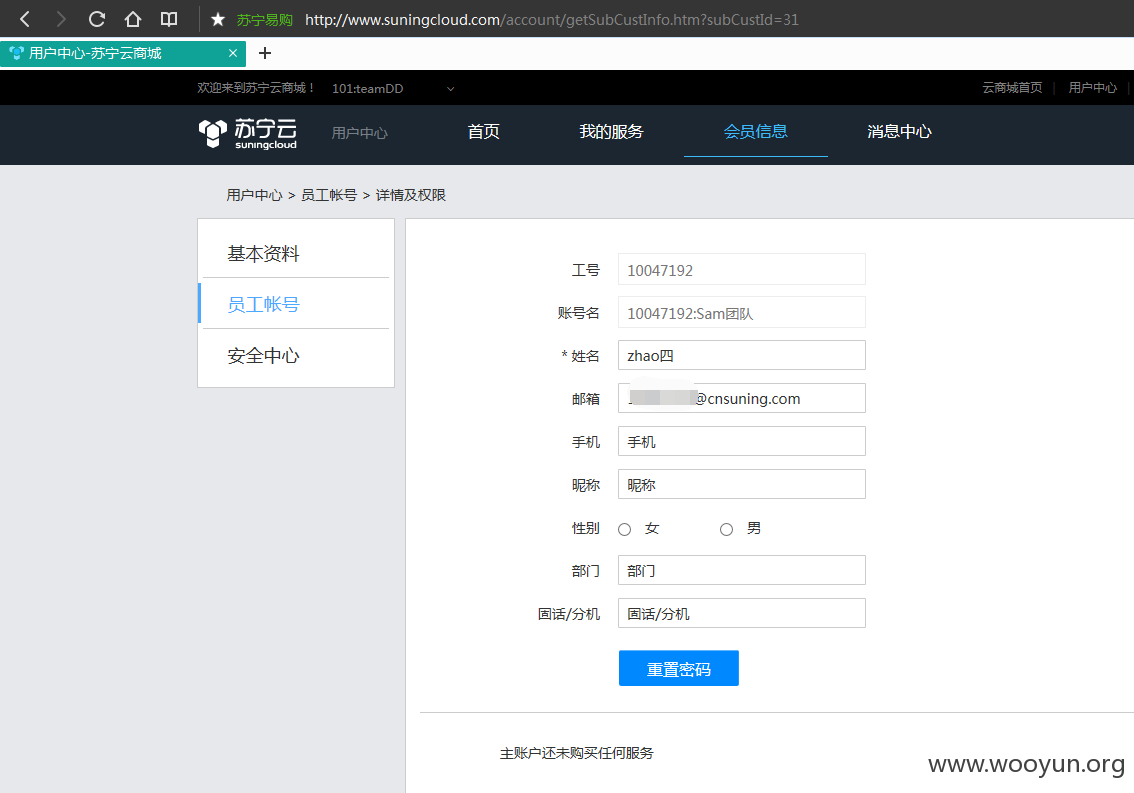
Task: Click the address bar URL
Action: (552, 20)
